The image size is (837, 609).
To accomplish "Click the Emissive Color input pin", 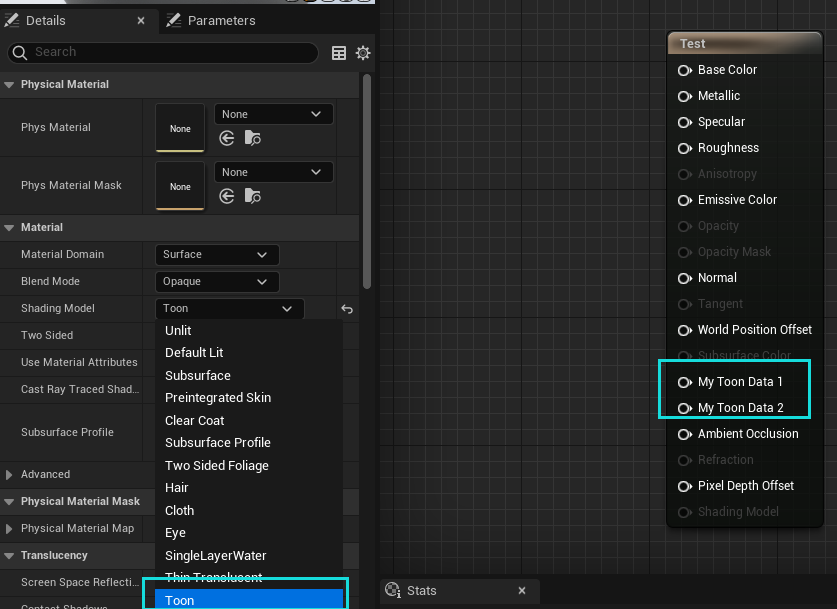I will (685, 200).
